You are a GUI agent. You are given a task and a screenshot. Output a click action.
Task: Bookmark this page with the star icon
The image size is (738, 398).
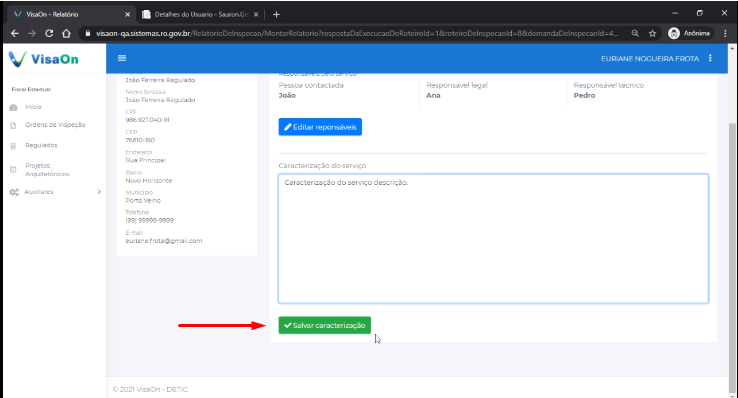[x=652, y=33]
